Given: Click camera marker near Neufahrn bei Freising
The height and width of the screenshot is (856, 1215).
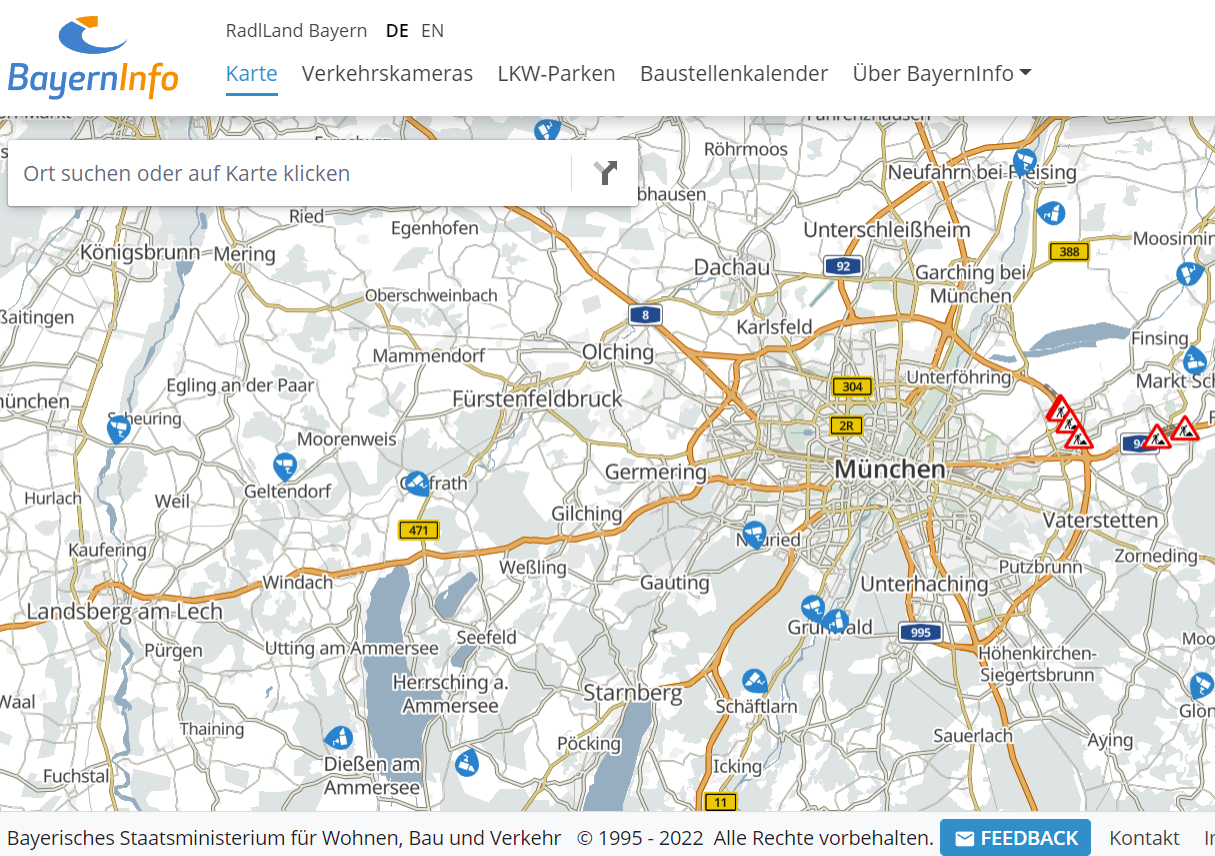Looking at the screenshot, I should (x=1024, y=160).
